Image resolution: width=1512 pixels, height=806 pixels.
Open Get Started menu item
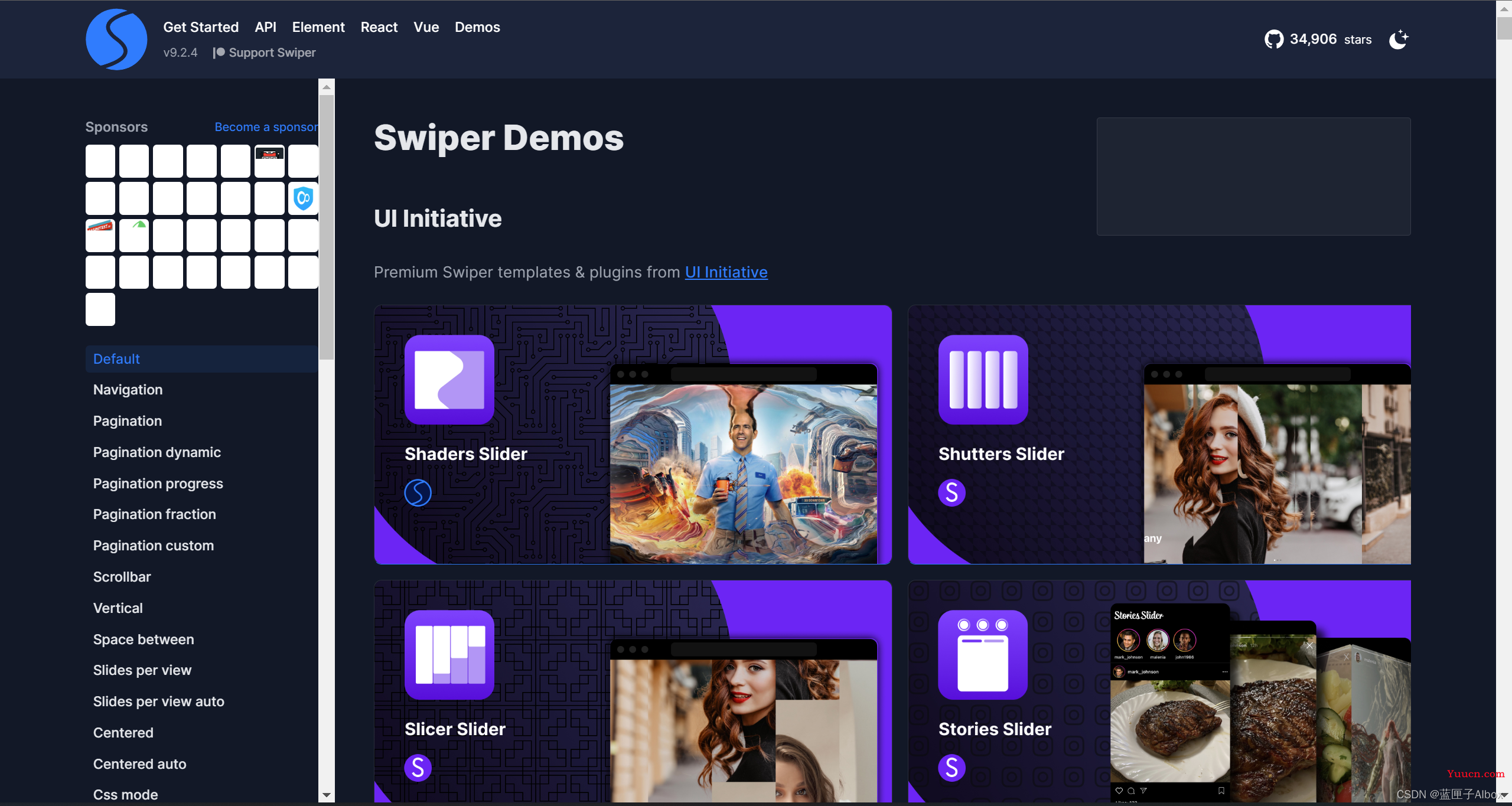tap(201, 27)
